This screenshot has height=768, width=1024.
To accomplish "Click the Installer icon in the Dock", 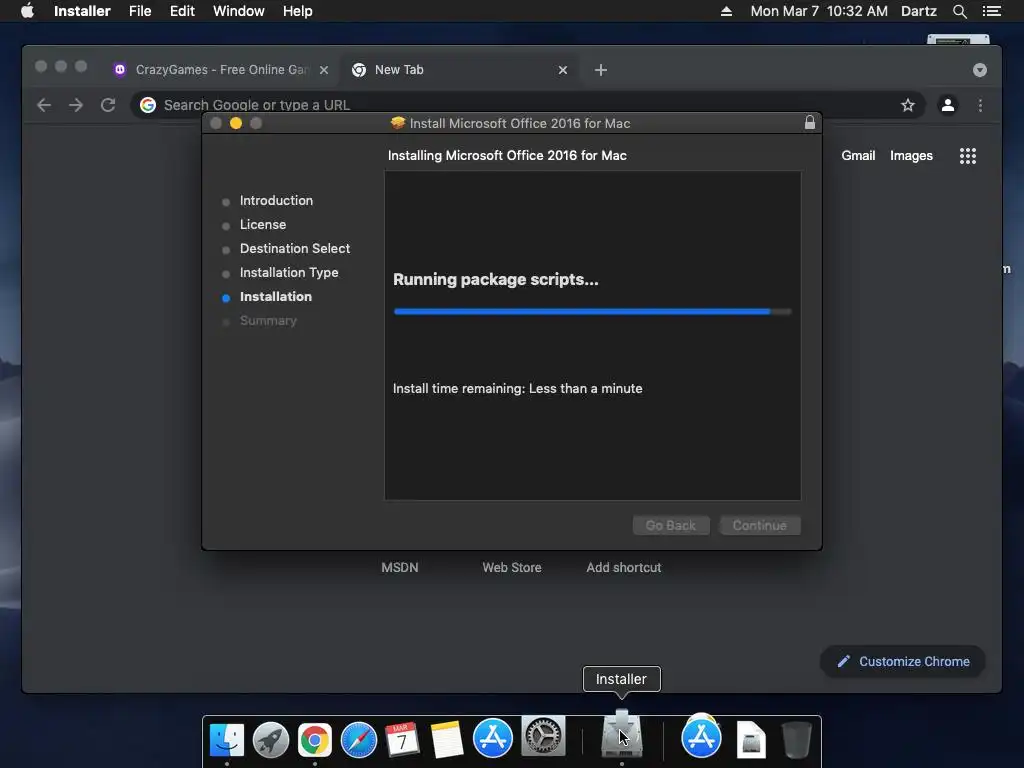I will pyautogui.click(x=622, y=734).
